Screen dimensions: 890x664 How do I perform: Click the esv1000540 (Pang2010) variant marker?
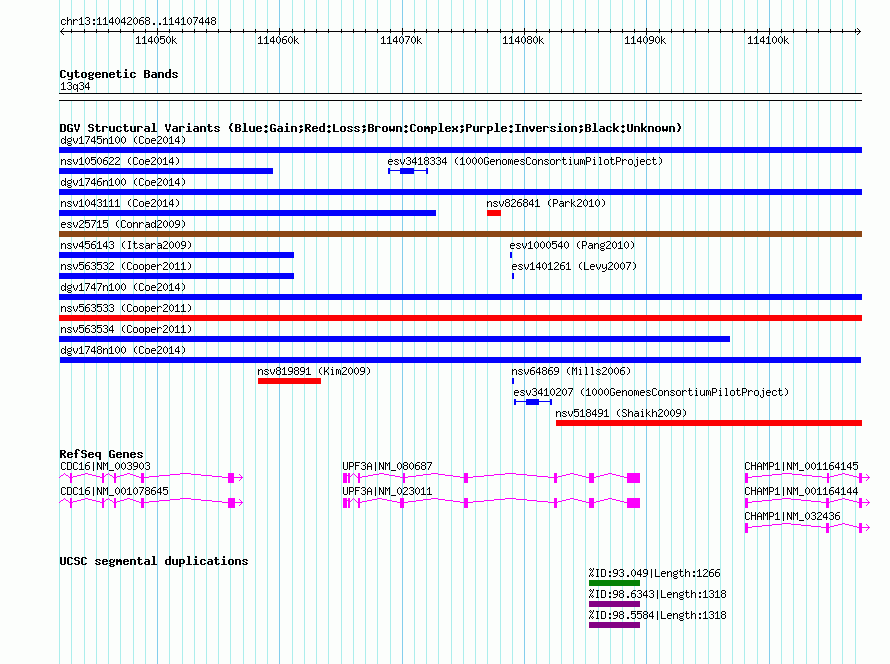pyautogui.click(x=511, y=255)
